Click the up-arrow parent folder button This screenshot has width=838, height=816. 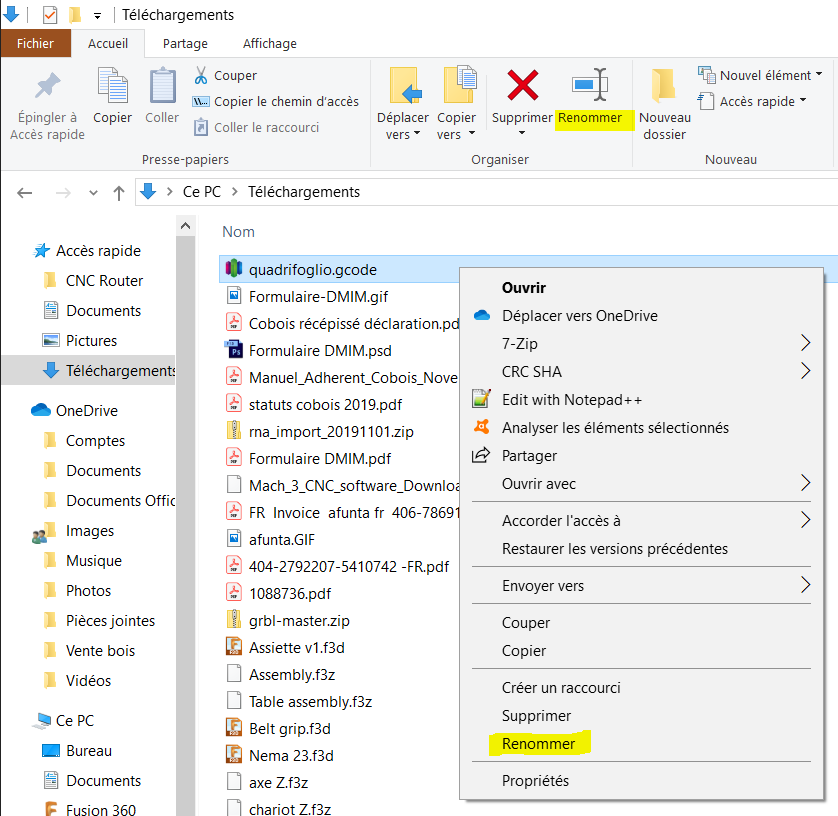(x=119, y=193)
